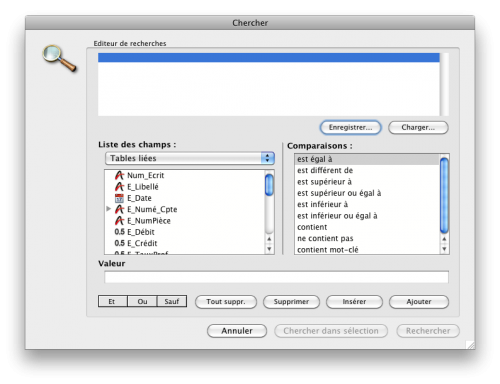This screenshot has height=384, width=500.
Task: Select the field E_Libellé
Action: pos(143,187)
